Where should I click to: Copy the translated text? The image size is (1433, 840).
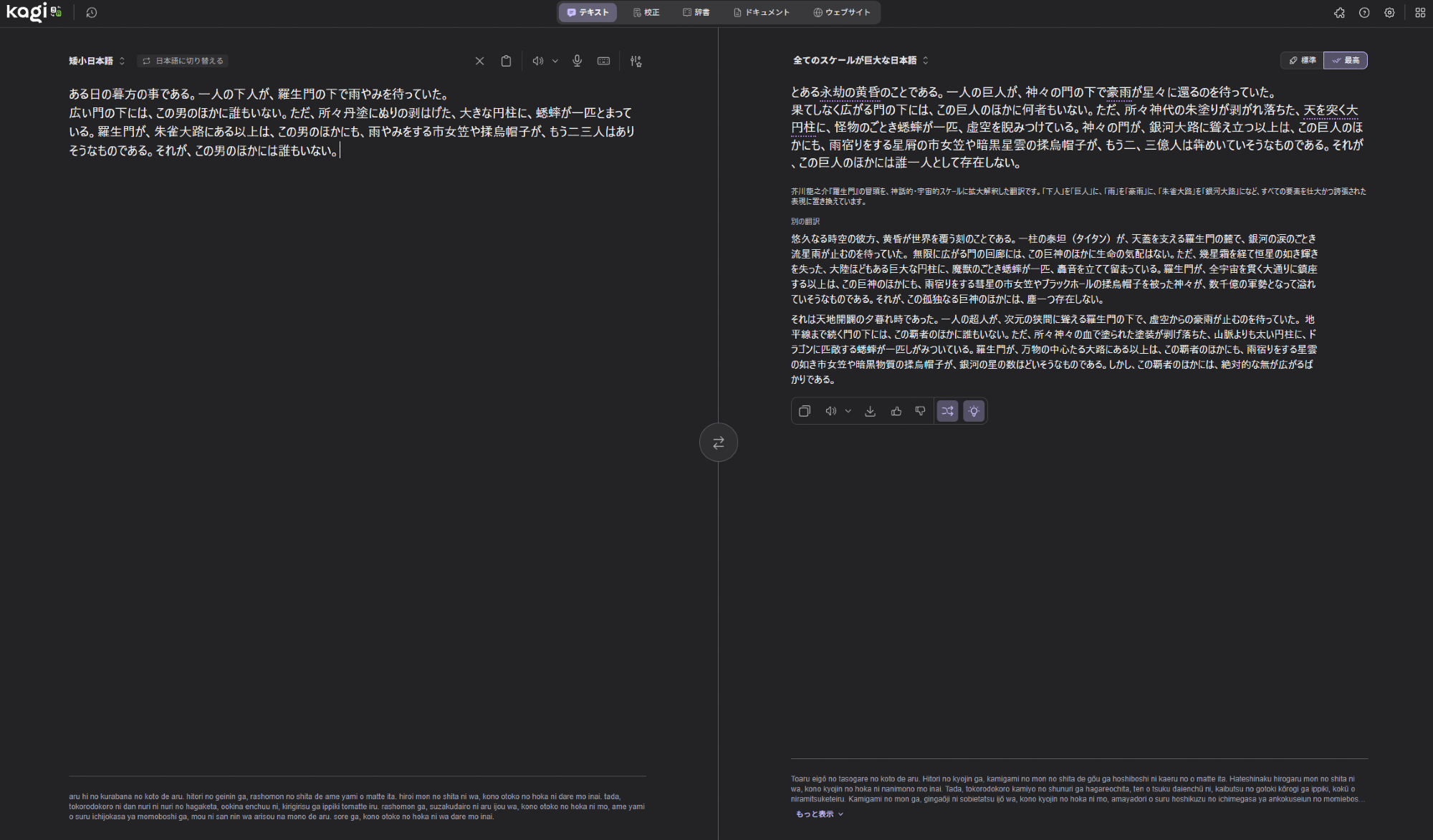pos(805,411)
